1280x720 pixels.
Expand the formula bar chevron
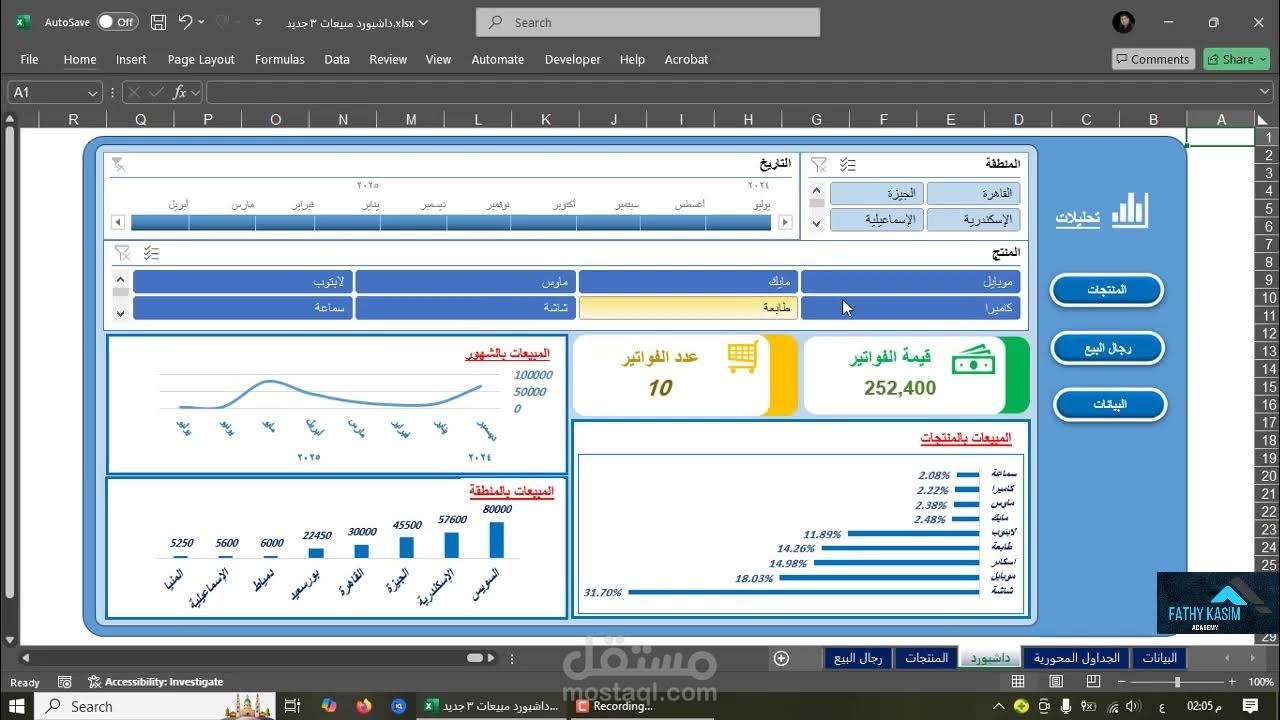click(x=1265, y=92)
